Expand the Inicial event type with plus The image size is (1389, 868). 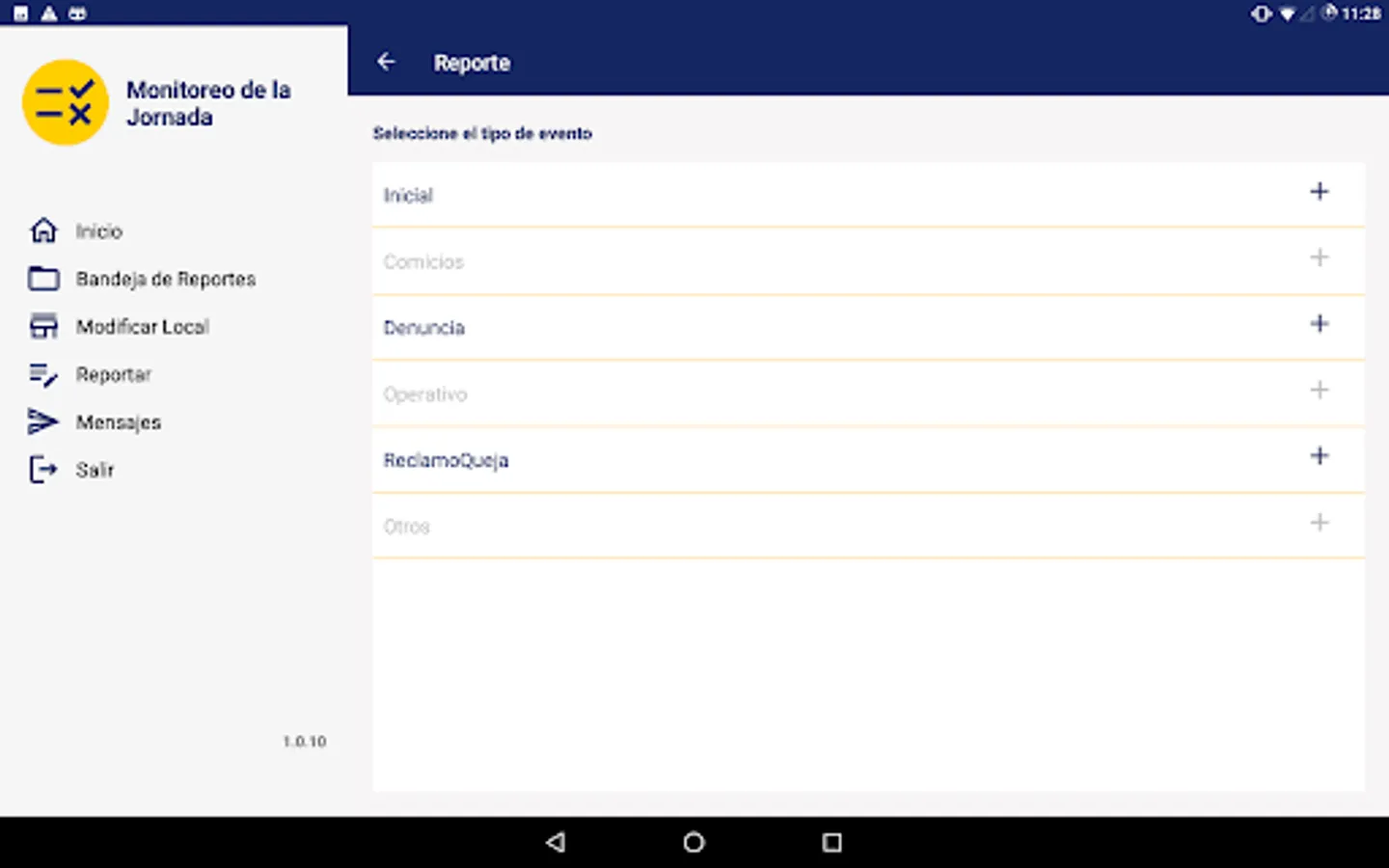click(1320, 192)
